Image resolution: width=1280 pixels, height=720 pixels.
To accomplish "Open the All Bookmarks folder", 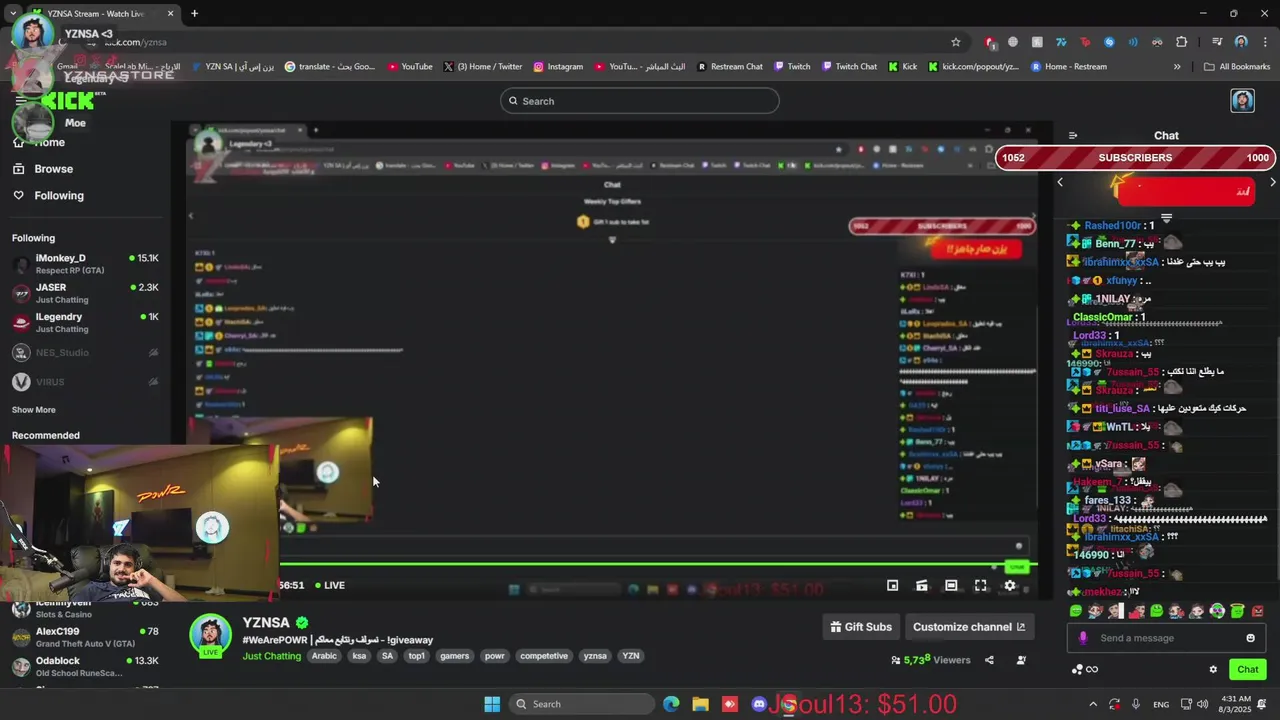I will [x=1237, y=67].
